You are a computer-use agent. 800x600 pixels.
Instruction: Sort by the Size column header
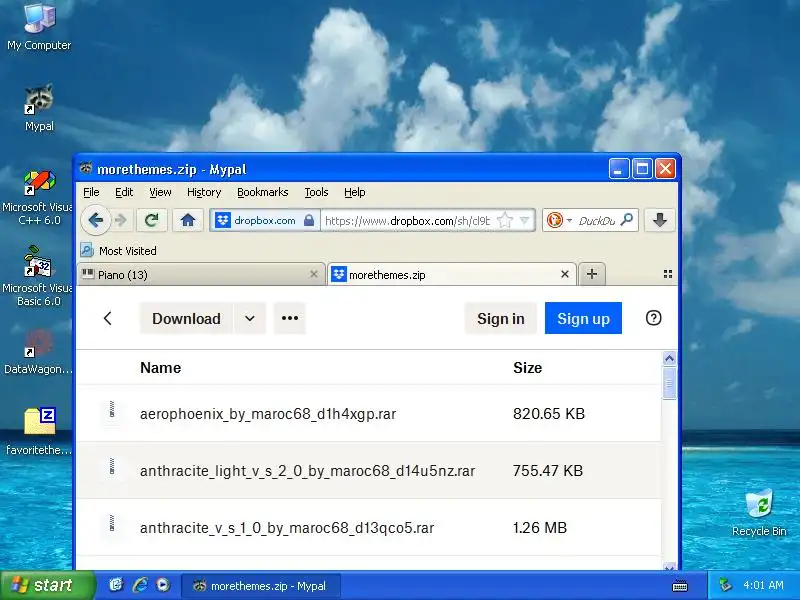(528, 368)
